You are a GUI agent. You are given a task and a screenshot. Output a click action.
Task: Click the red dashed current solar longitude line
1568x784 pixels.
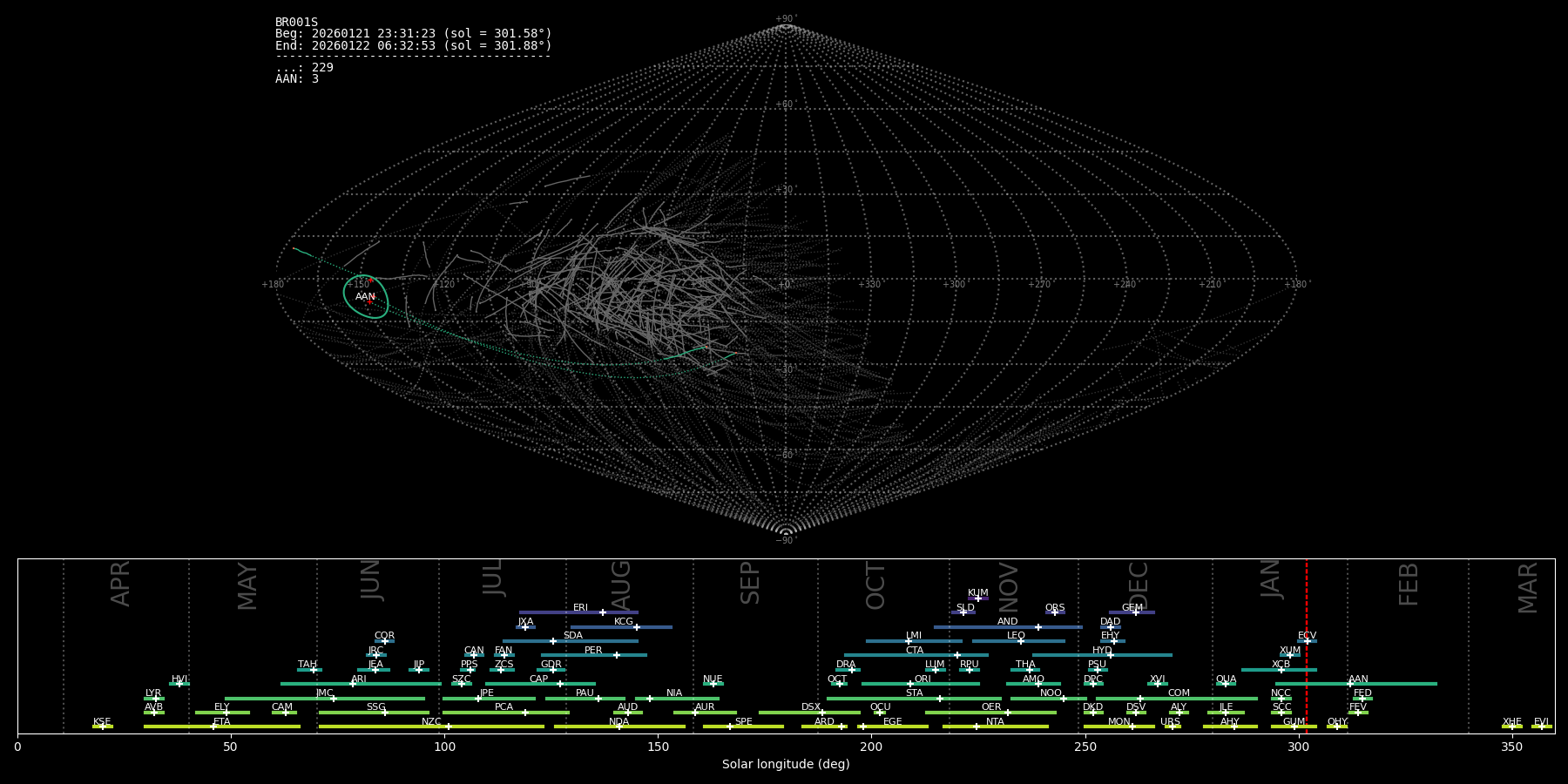coord(1307,645)
